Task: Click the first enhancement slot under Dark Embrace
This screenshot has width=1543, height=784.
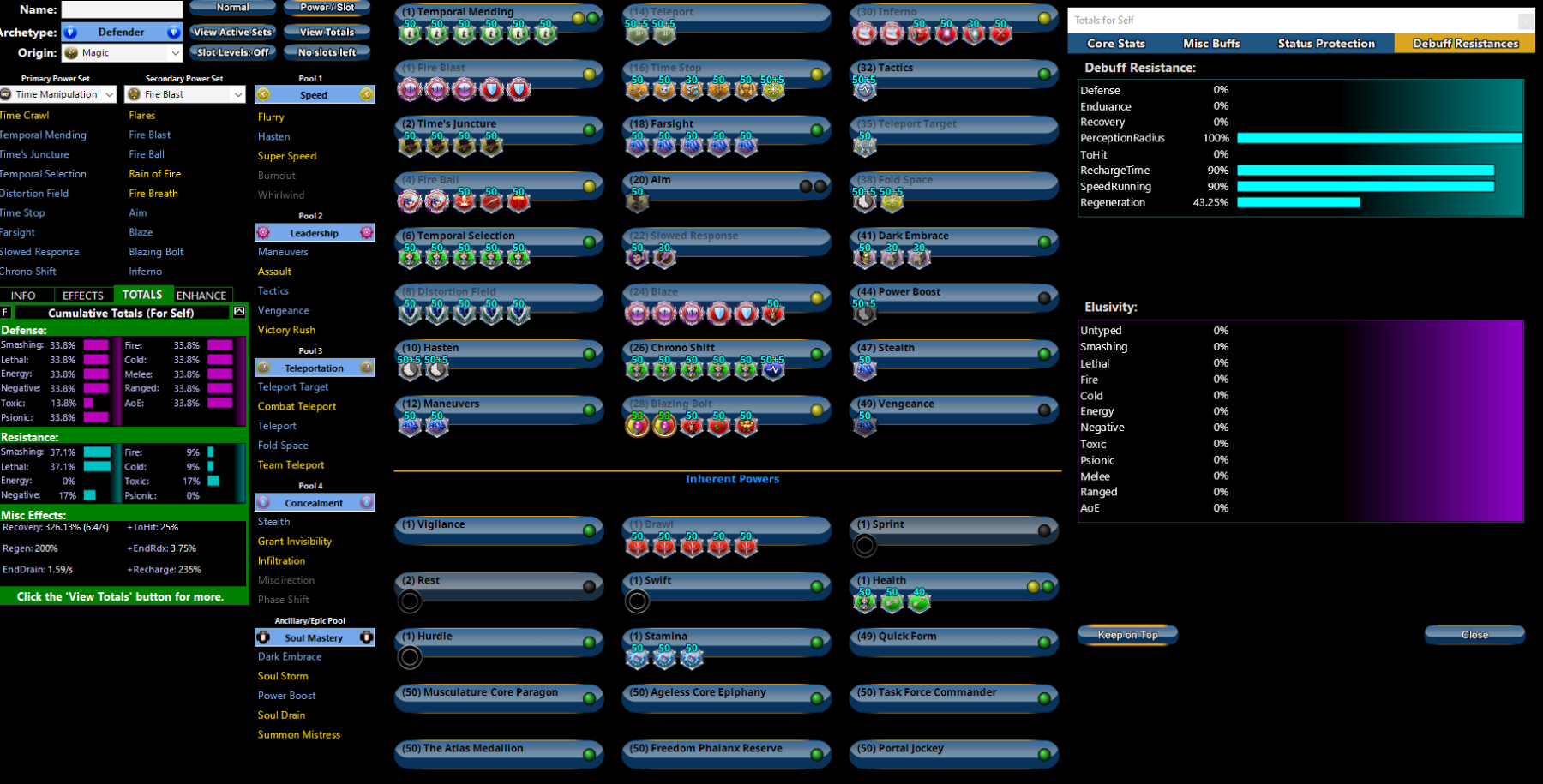Action: point(864,257)
